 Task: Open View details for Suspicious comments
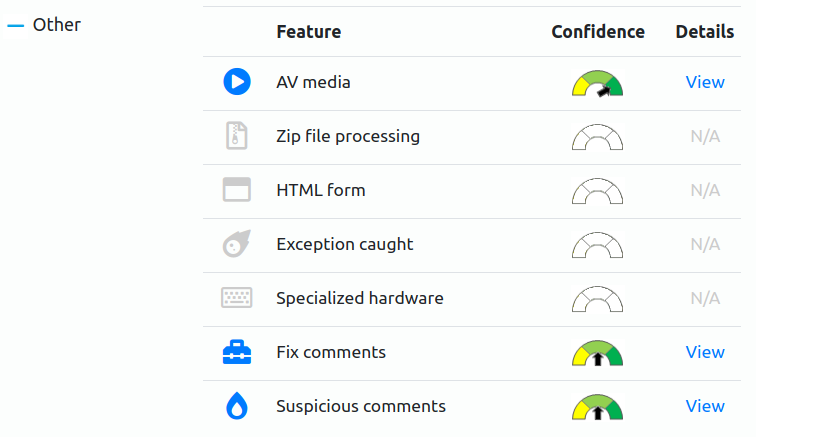[x=705, y=406]
